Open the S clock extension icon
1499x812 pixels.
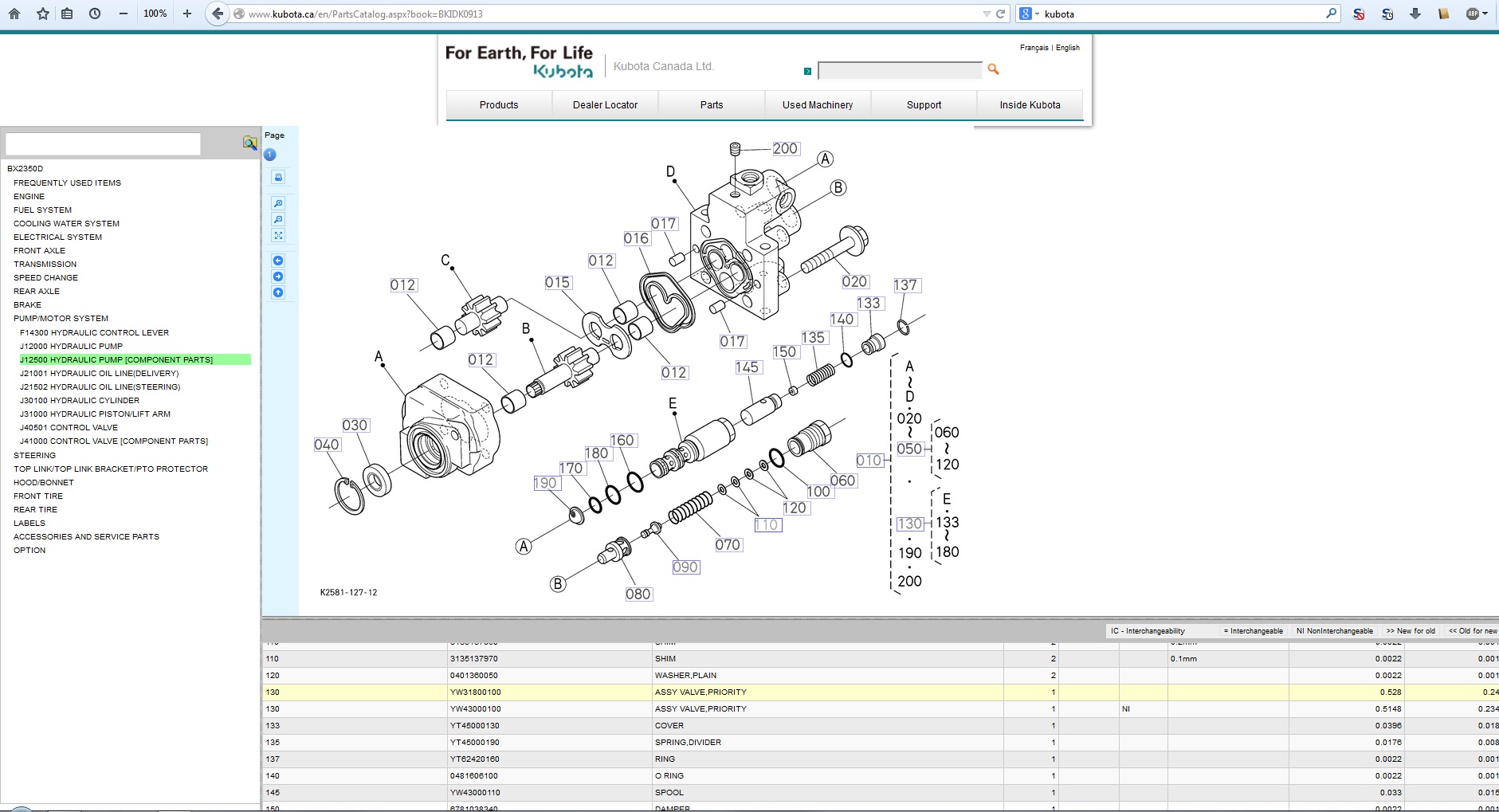[x=1387, y=14]
